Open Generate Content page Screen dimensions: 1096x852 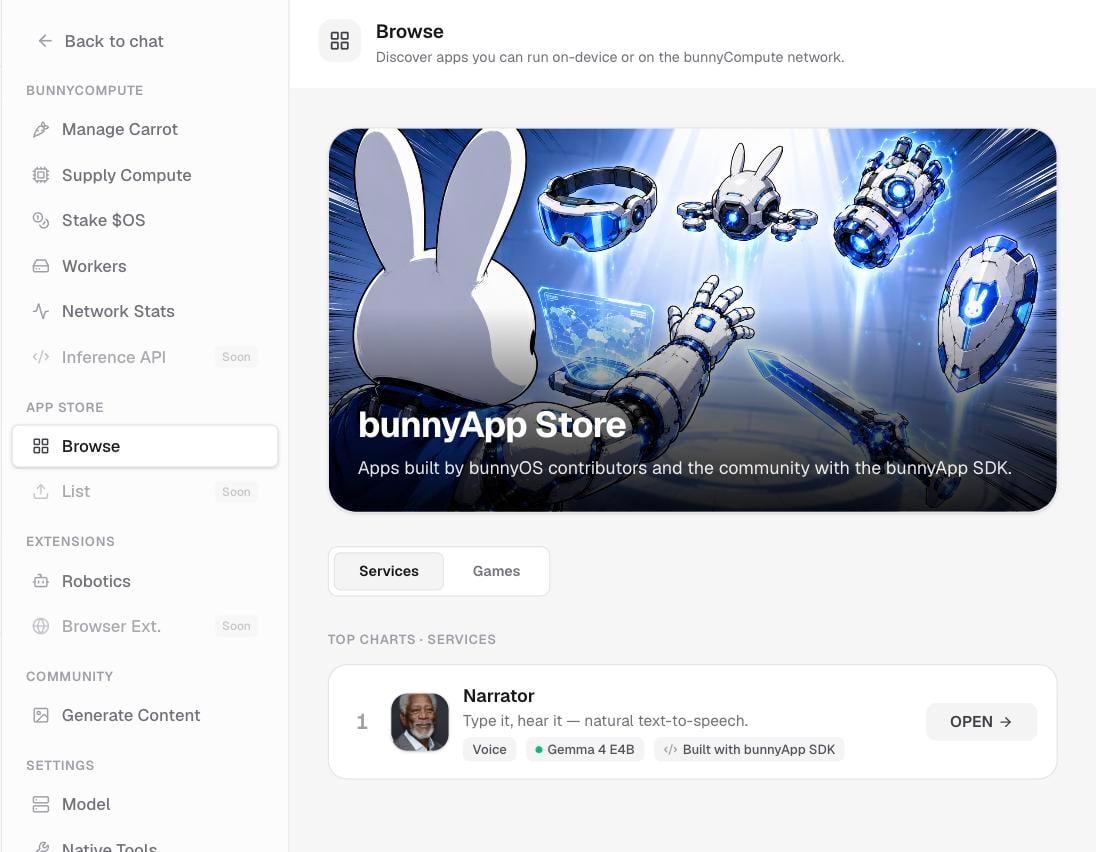(145, 715)
